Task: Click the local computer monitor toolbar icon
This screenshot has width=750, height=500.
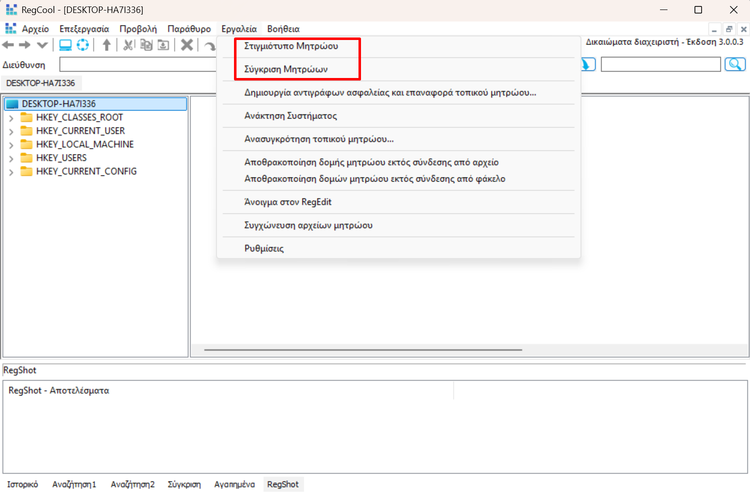Action: pyautogui.click(x=65, y=45)
